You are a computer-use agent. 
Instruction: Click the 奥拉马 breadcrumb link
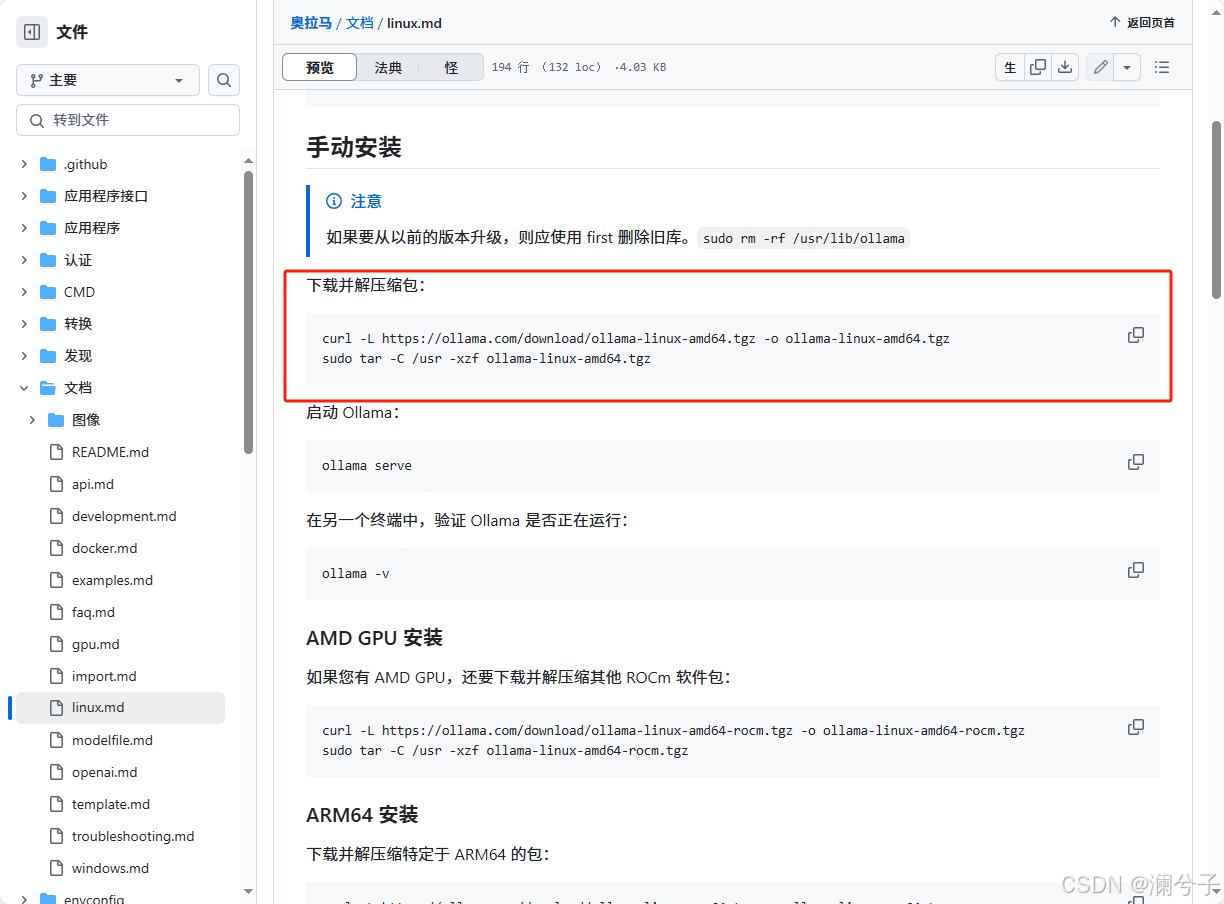click(x=311, y=23)
